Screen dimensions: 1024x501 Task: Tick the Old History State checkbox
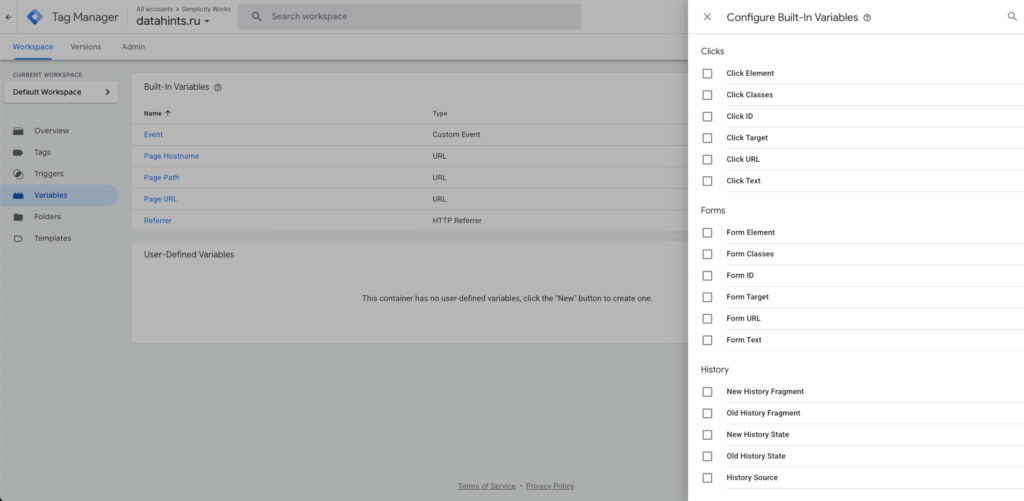707,457
